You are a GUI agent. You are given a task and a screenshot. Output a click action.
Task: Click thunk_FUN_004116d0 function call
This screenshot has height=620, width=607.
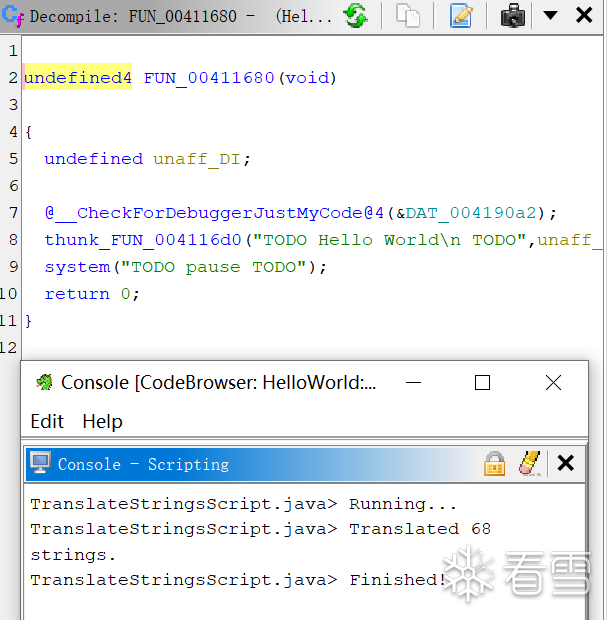[x=143, y=240]
